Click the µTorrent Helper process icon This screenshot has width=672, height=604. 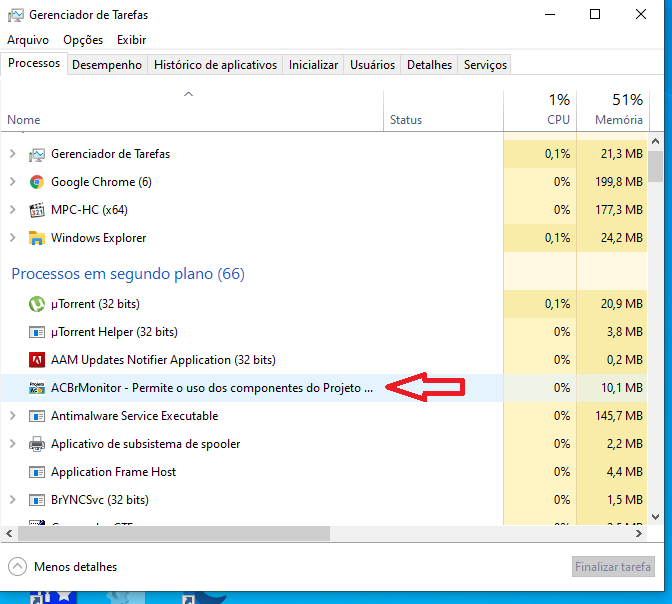click(x=37, y=332)
